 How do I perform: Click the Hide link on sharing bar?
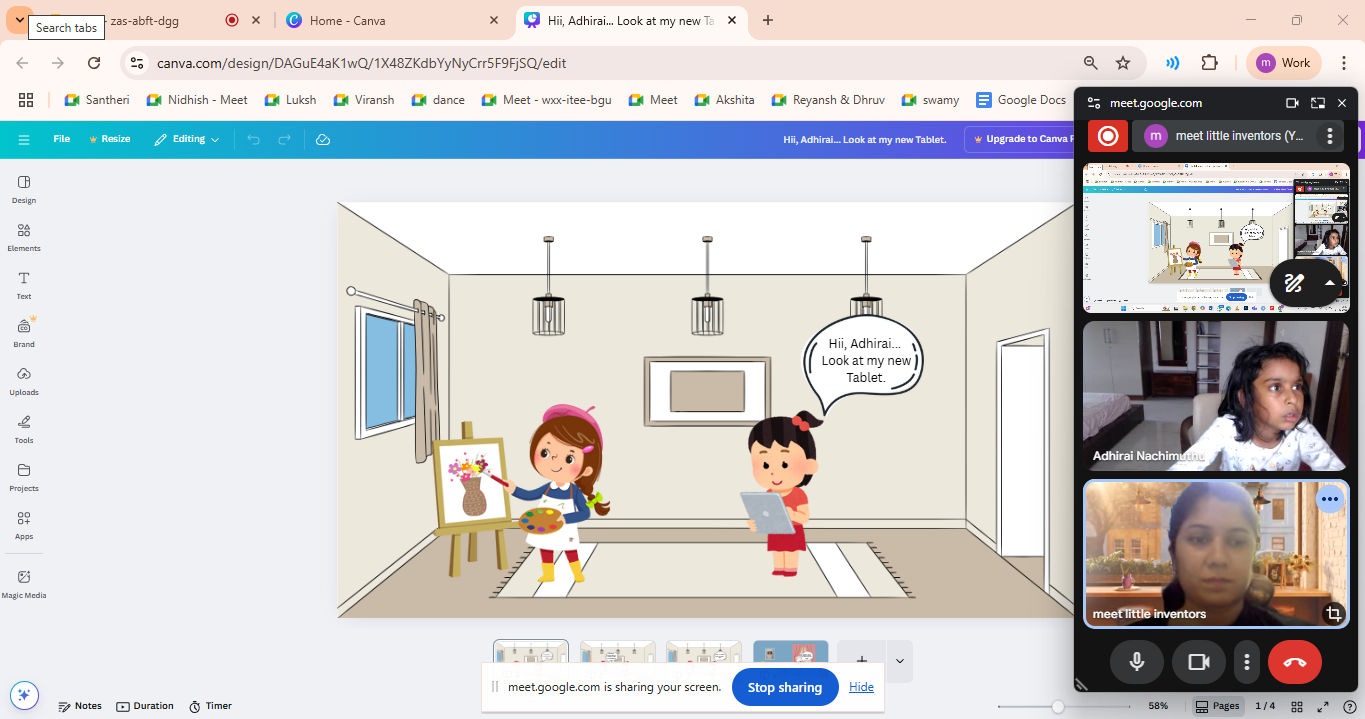pyautogui.click(x=861, y=687)
